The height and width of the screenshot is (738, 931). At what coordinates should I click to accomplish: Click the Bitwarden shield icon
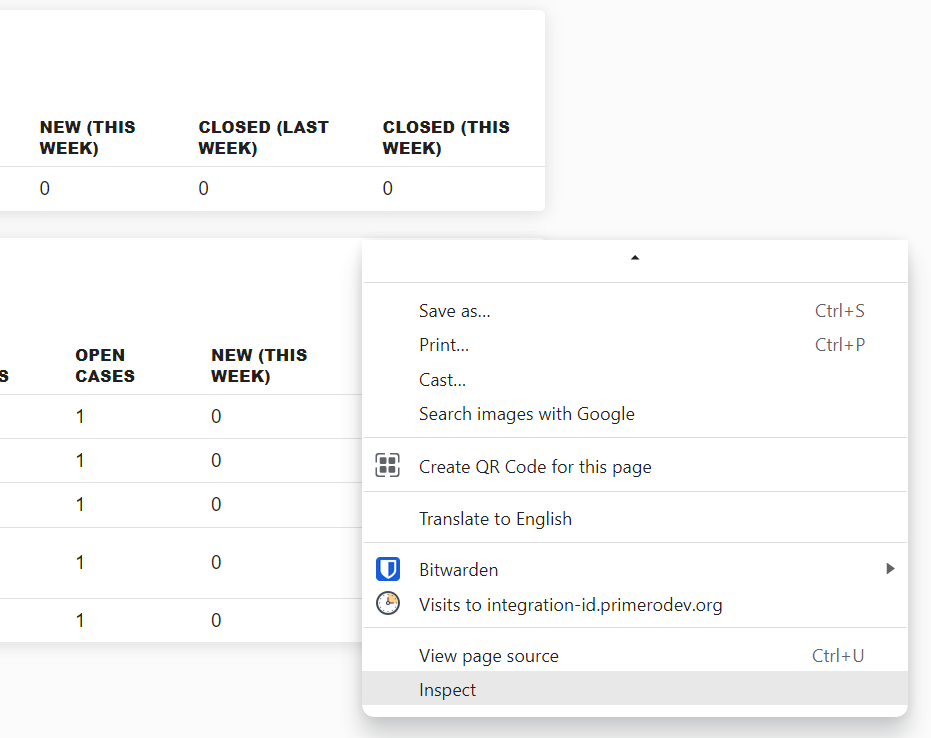[x=388, y=569]
